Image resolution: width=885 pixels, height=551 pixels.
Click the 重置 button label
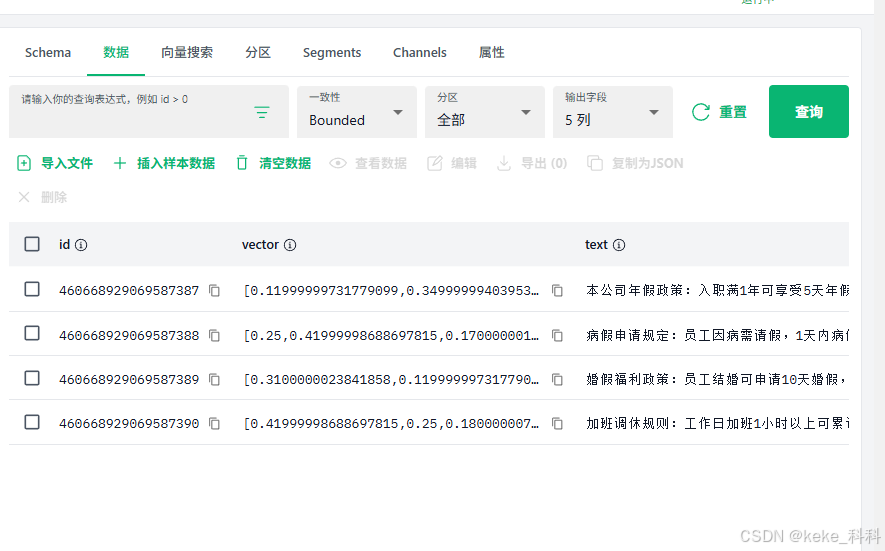[x=733, y=112]
